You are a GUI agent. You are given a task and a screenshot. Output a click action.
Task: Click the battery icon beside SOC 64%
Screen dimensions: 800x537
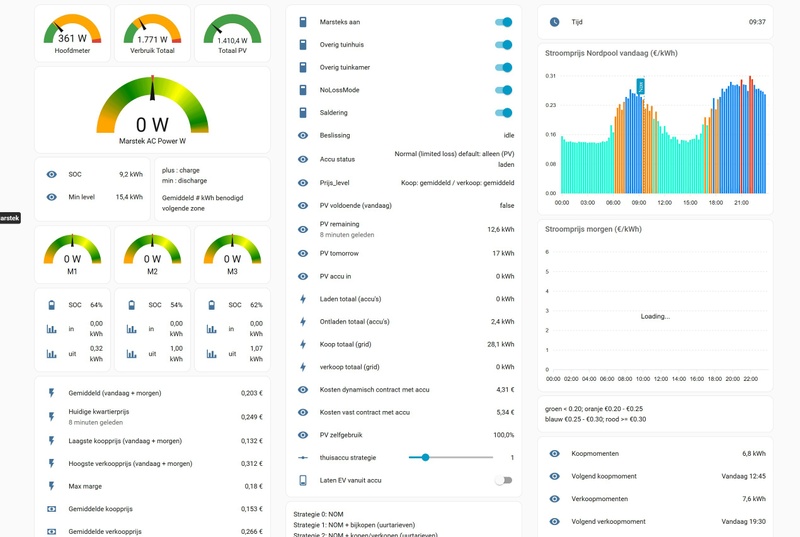click(x=52, y=305)
